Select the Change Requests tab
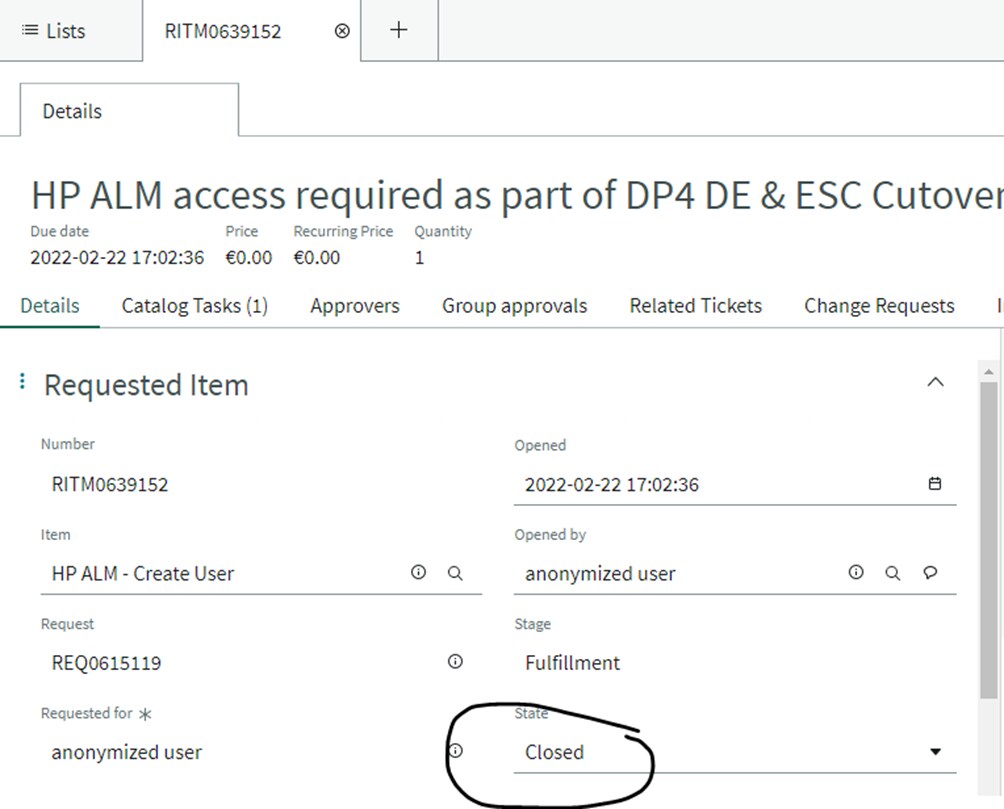 coord(878,306)
